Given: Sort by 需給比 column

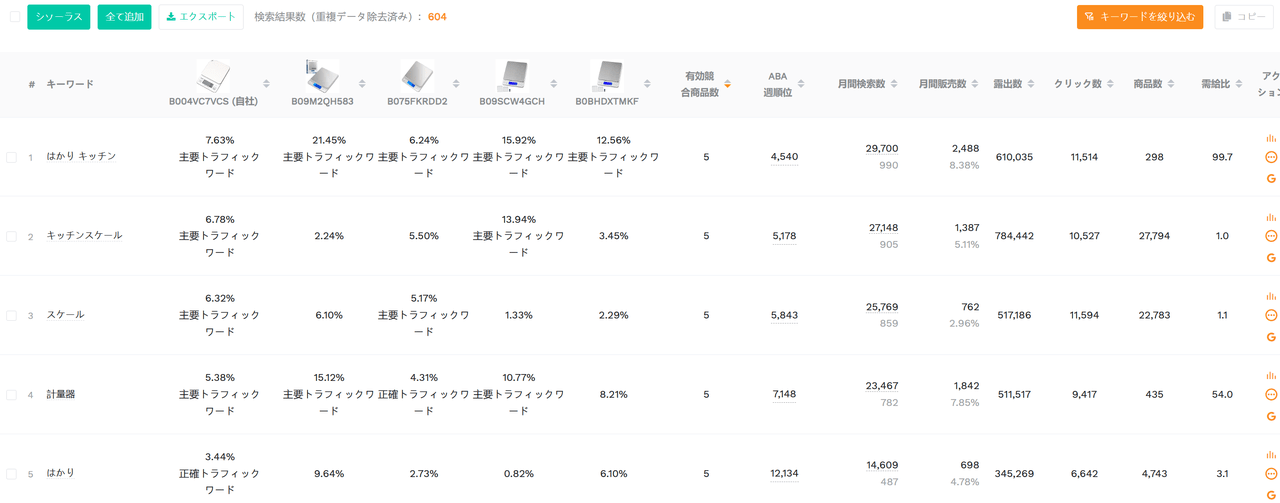Looking at the screenshot, I should tap(1238, 84).
